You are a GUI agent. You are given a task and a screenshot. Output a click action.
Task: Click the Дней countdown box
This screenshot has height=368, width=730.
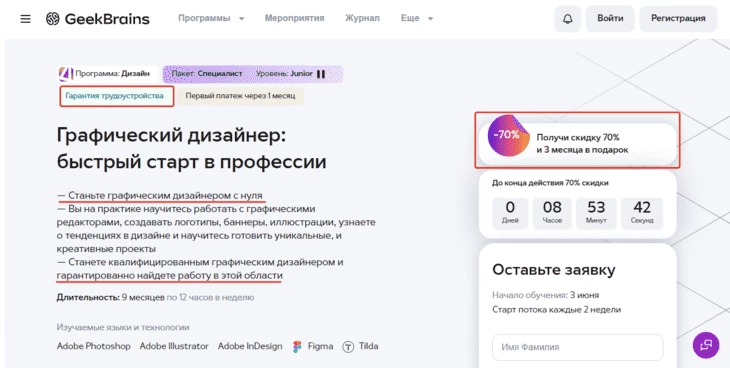(x=510, y=213)
